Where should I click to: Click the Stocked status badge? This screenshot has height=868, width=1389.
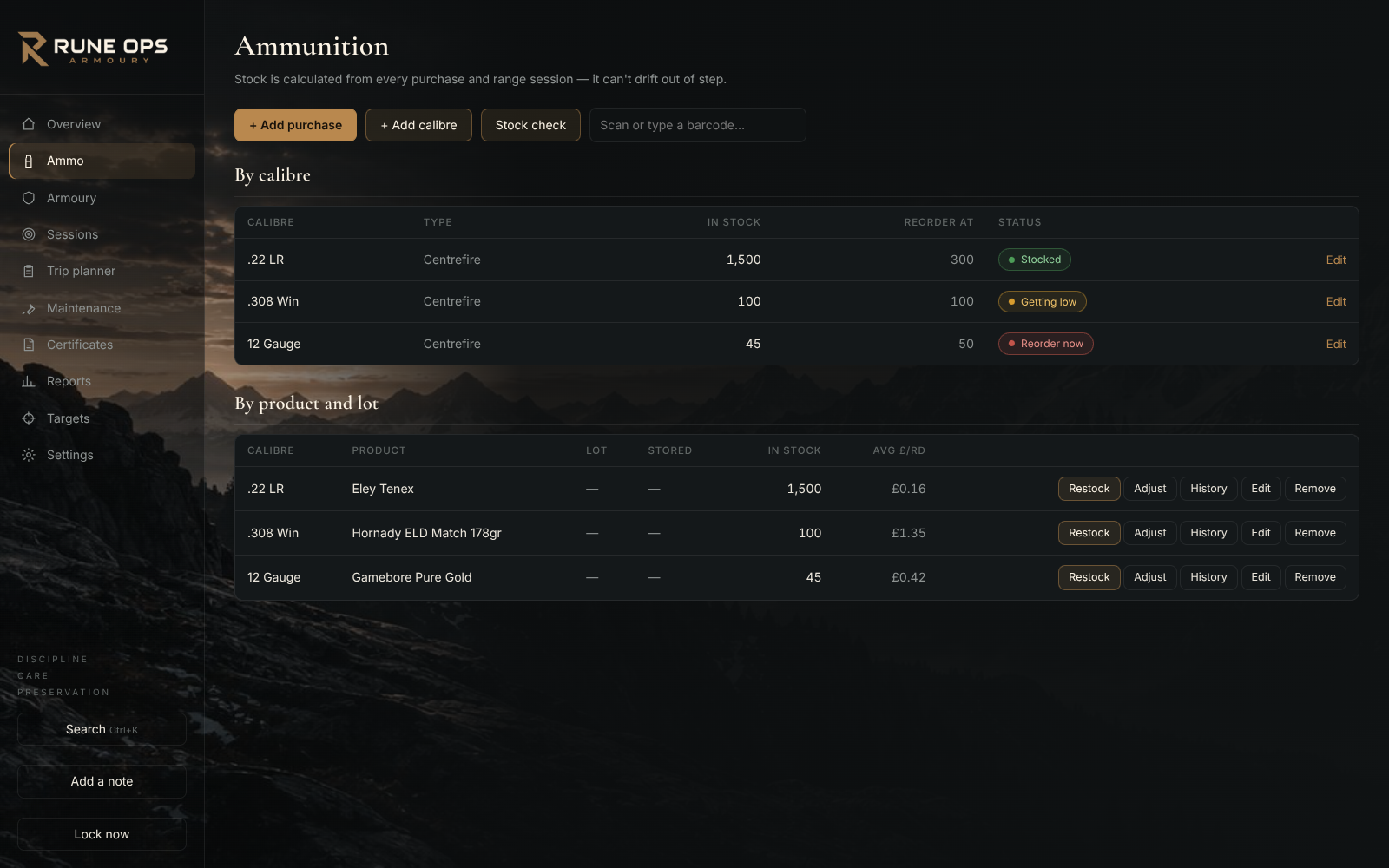1034,260
